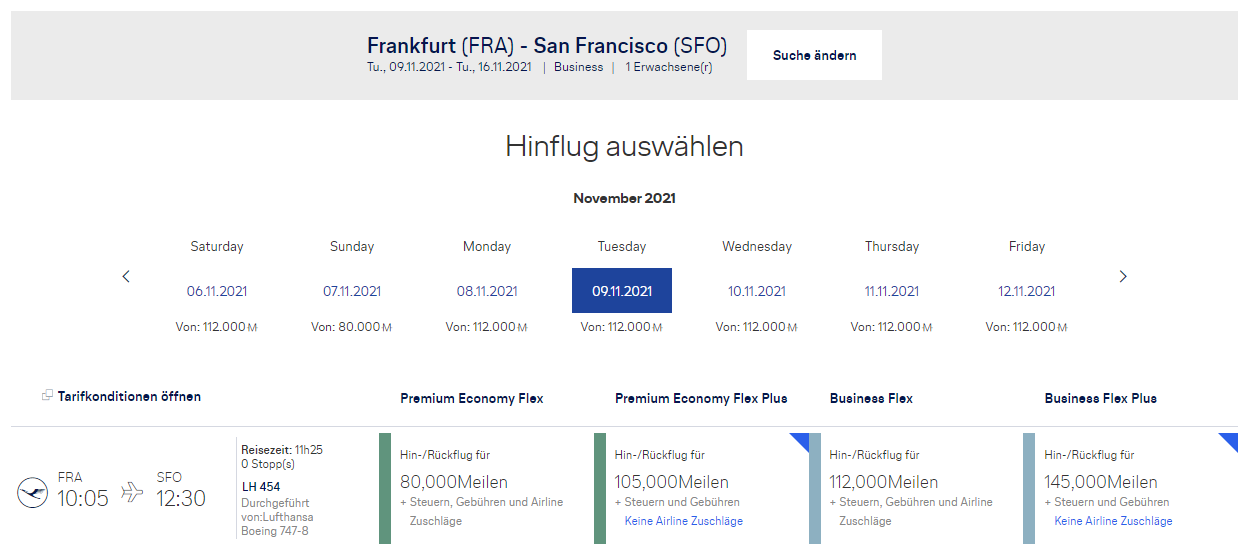Viewport: 1249px width, 549px height.
Task: Choose Premium Economy Flex 80,000 Meilen fare
Action: [486, 488]
